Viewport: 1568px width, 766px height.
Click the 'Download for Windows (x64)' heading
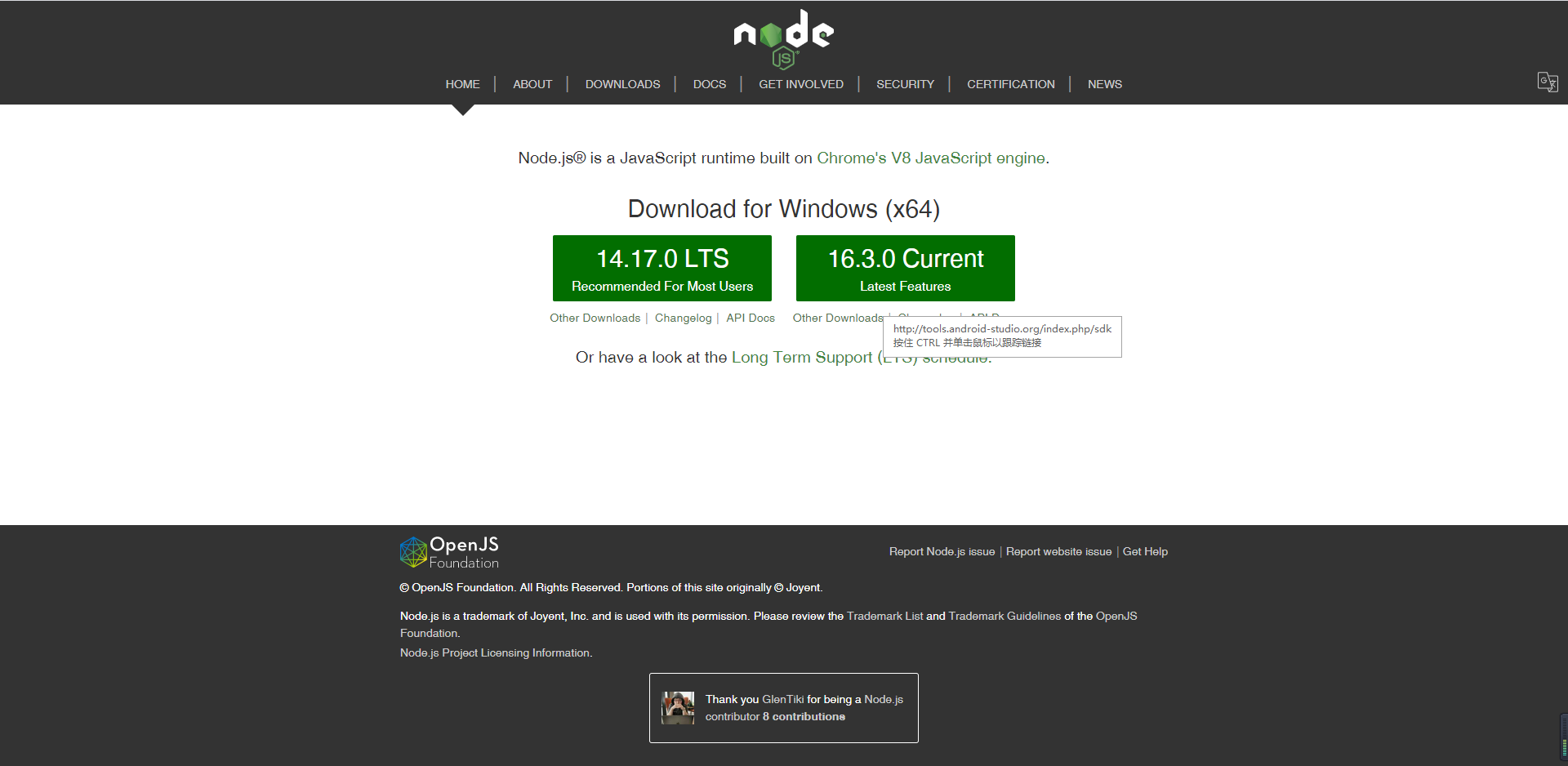(x=784, y=209)
